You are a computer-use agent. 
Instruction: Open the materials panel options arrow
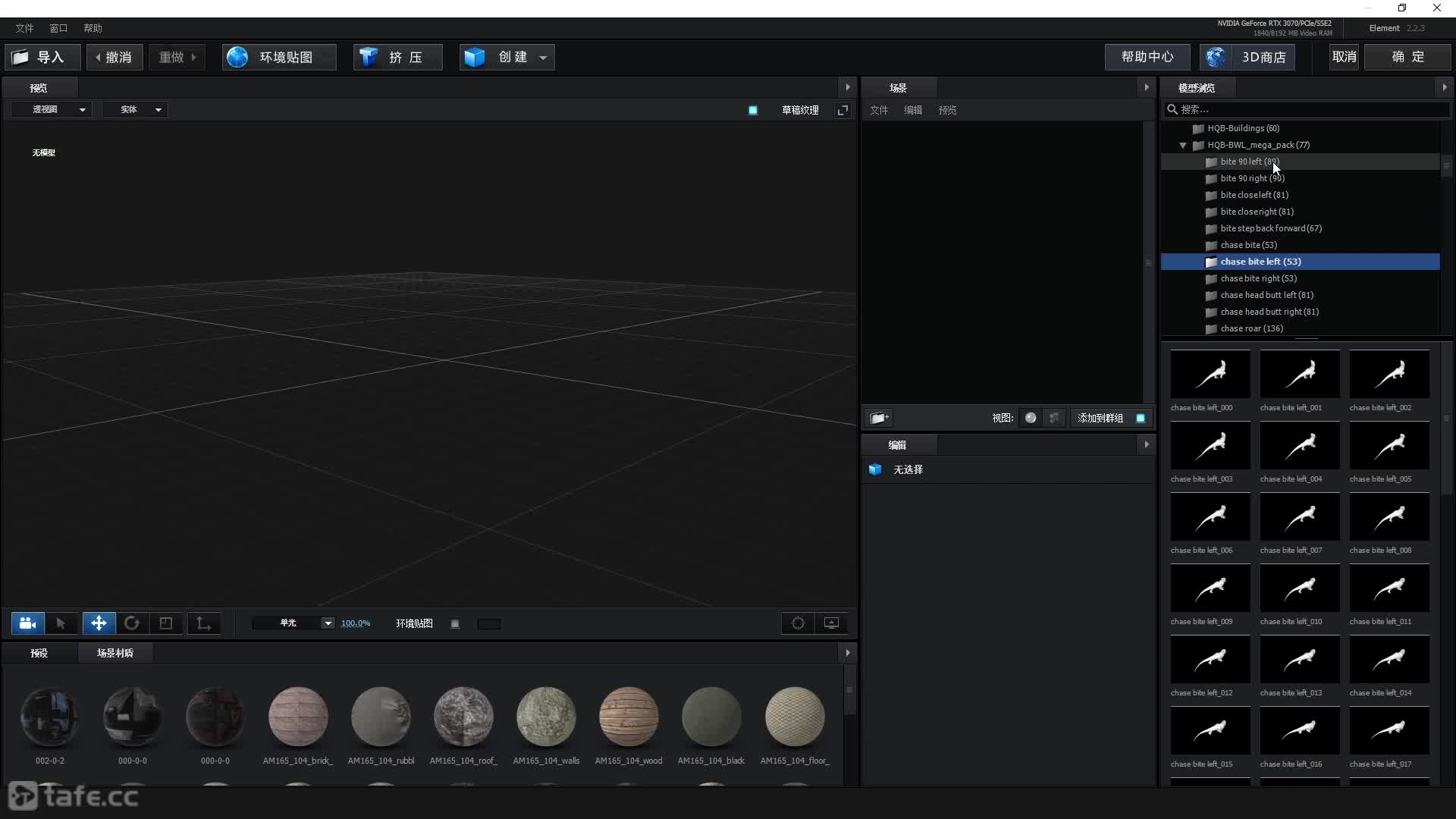[848, 653]
